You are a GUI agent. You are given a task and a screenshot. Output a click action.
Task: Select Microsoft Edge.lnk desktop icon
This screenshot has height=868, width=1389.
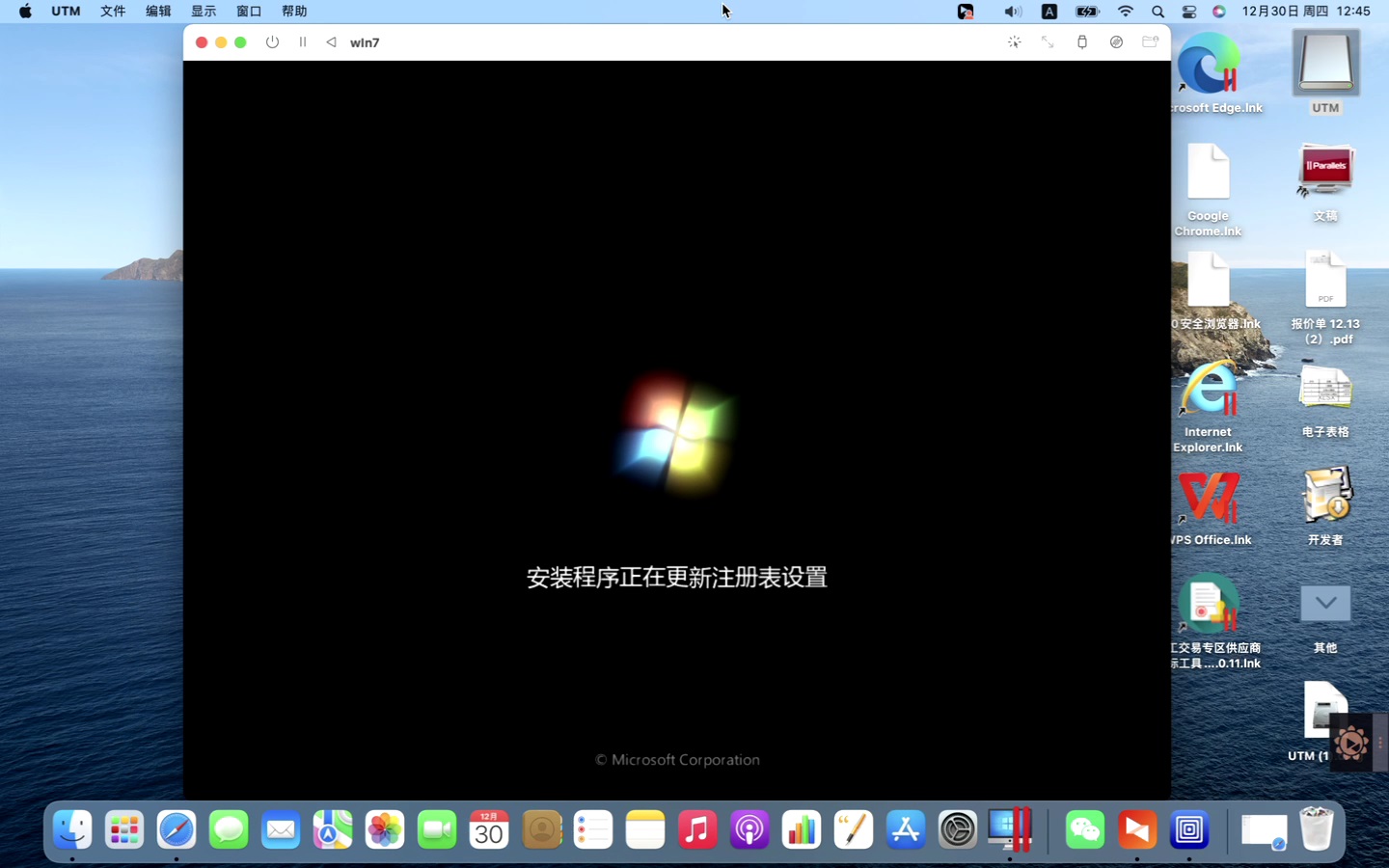point(1210,65)
